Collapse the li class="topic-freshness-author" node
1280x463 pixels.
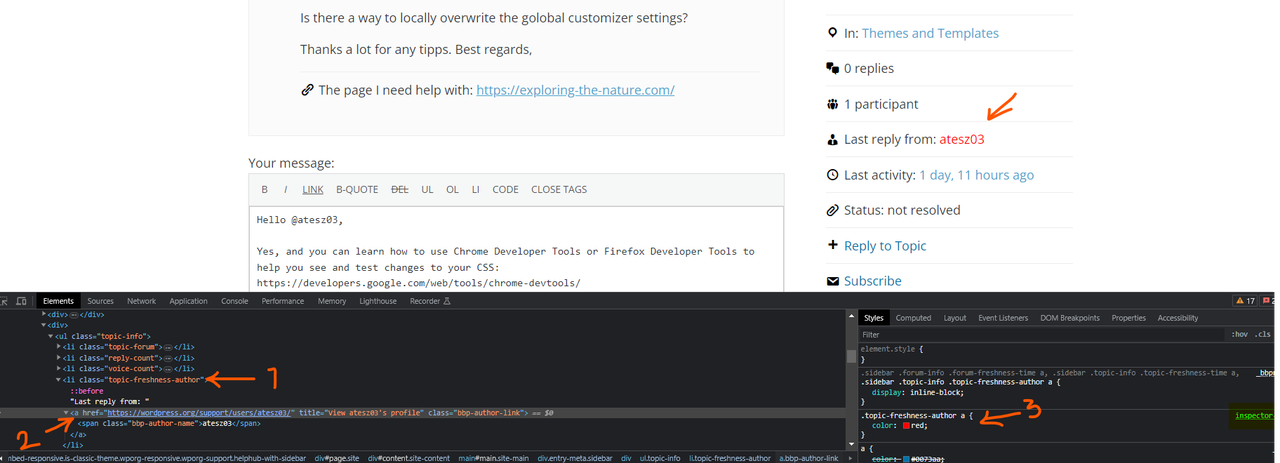pyautogui.click(x=59, y=380)
